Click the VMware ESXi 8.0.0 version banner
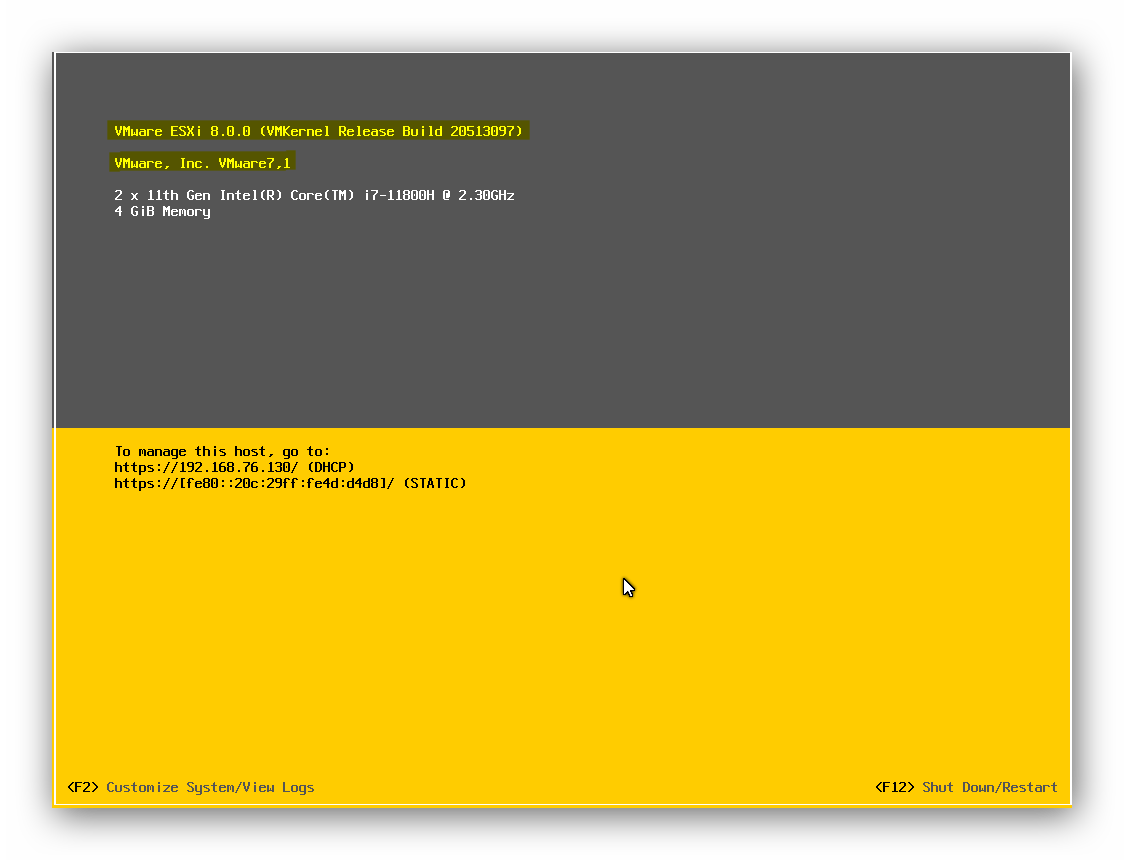1124x860 pixels. [318, 130]
